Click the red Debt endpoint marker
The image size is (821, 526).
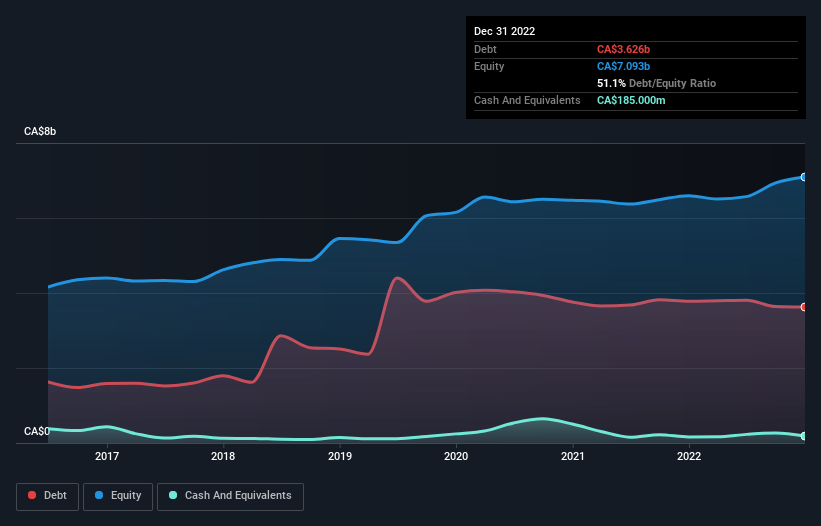pos(804,307)
